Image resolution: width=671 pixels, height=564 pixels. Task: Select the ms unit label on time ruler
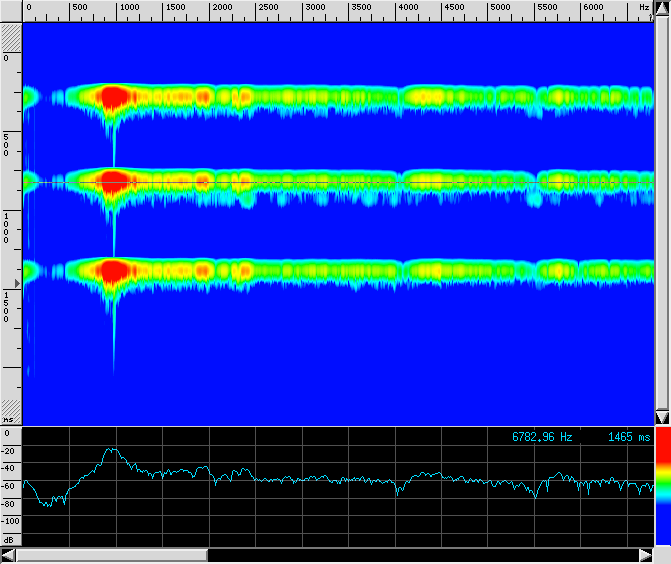[x=9, y=420]
